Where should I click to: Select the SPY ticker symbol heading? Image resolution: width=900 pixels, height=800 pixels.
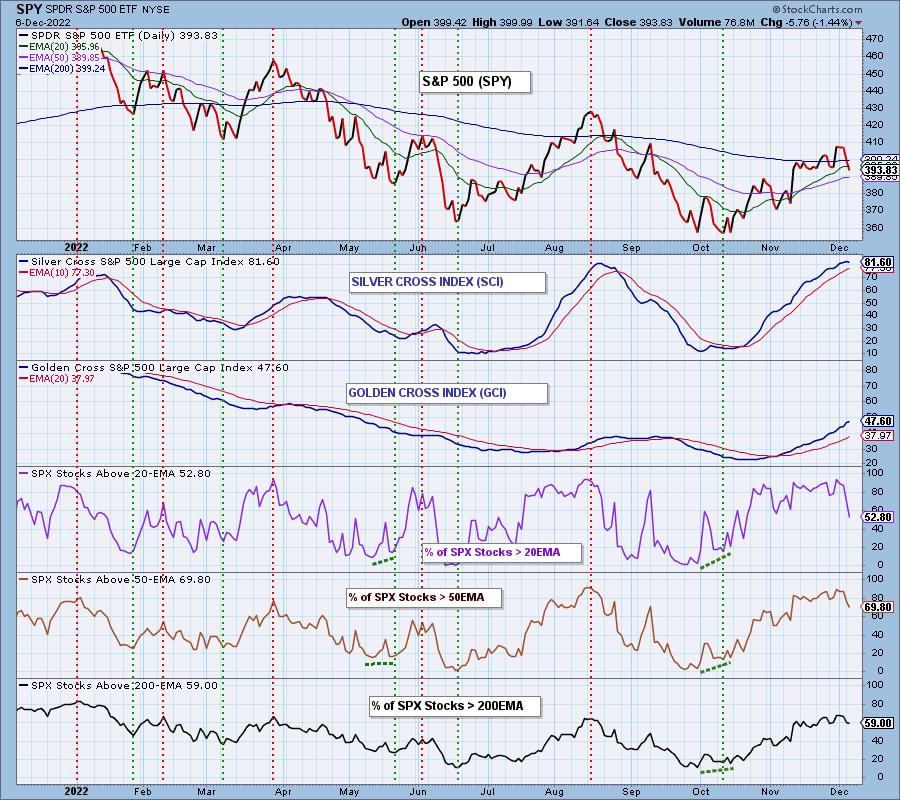pos(29,9)
